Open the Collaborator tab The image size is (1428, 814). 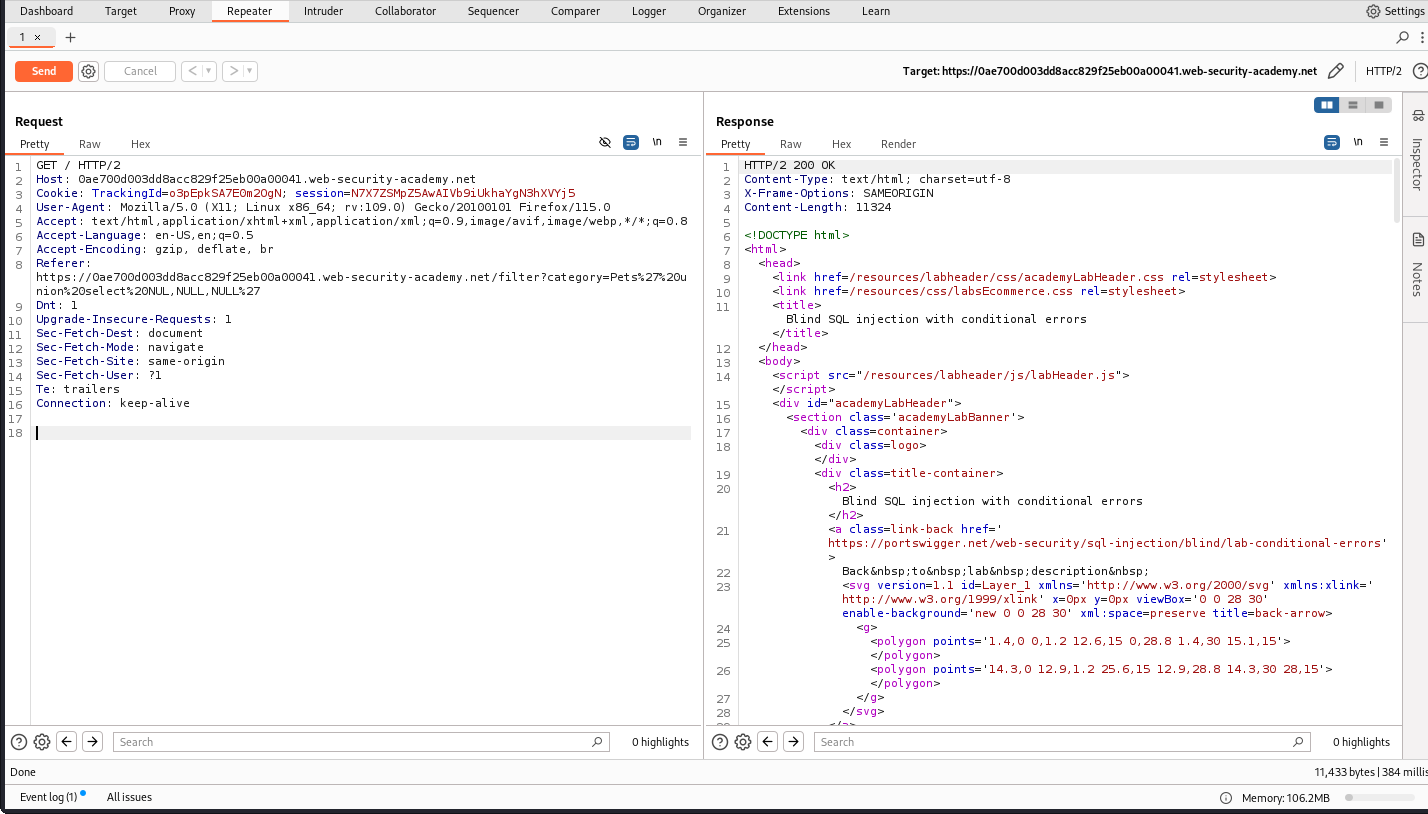point(405,11)
